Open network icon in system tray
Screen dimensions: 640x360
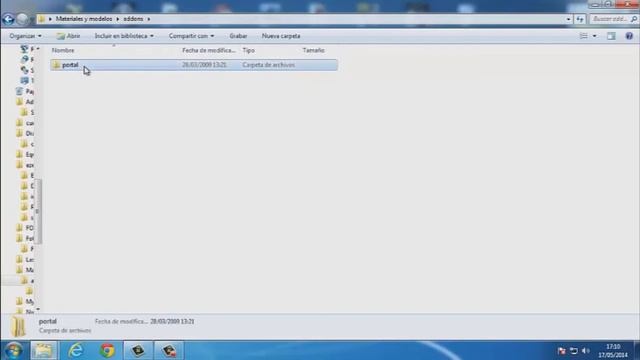[x=573, y=351]
